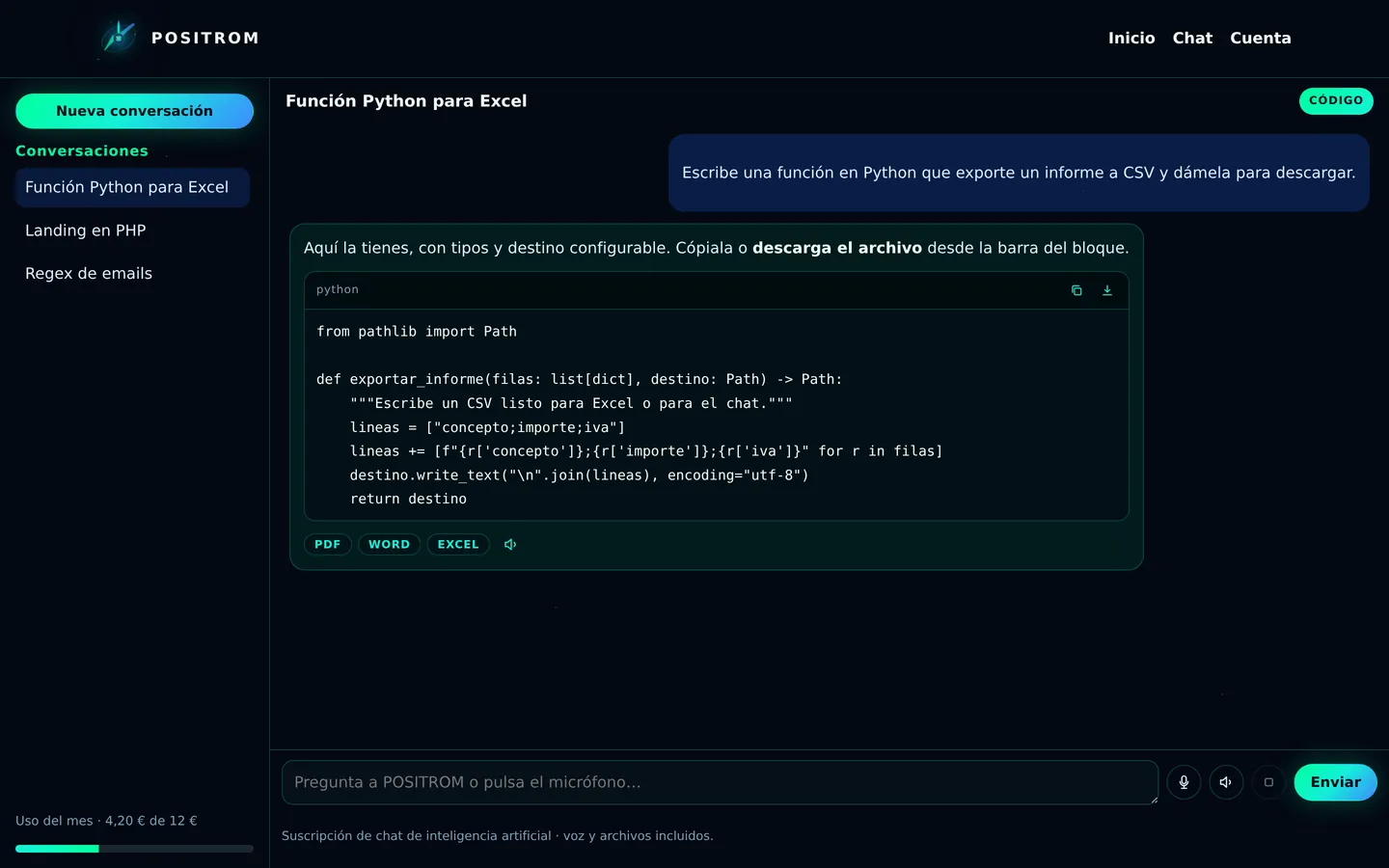Go to Inicio in the top navigation

coord(1131,39)
